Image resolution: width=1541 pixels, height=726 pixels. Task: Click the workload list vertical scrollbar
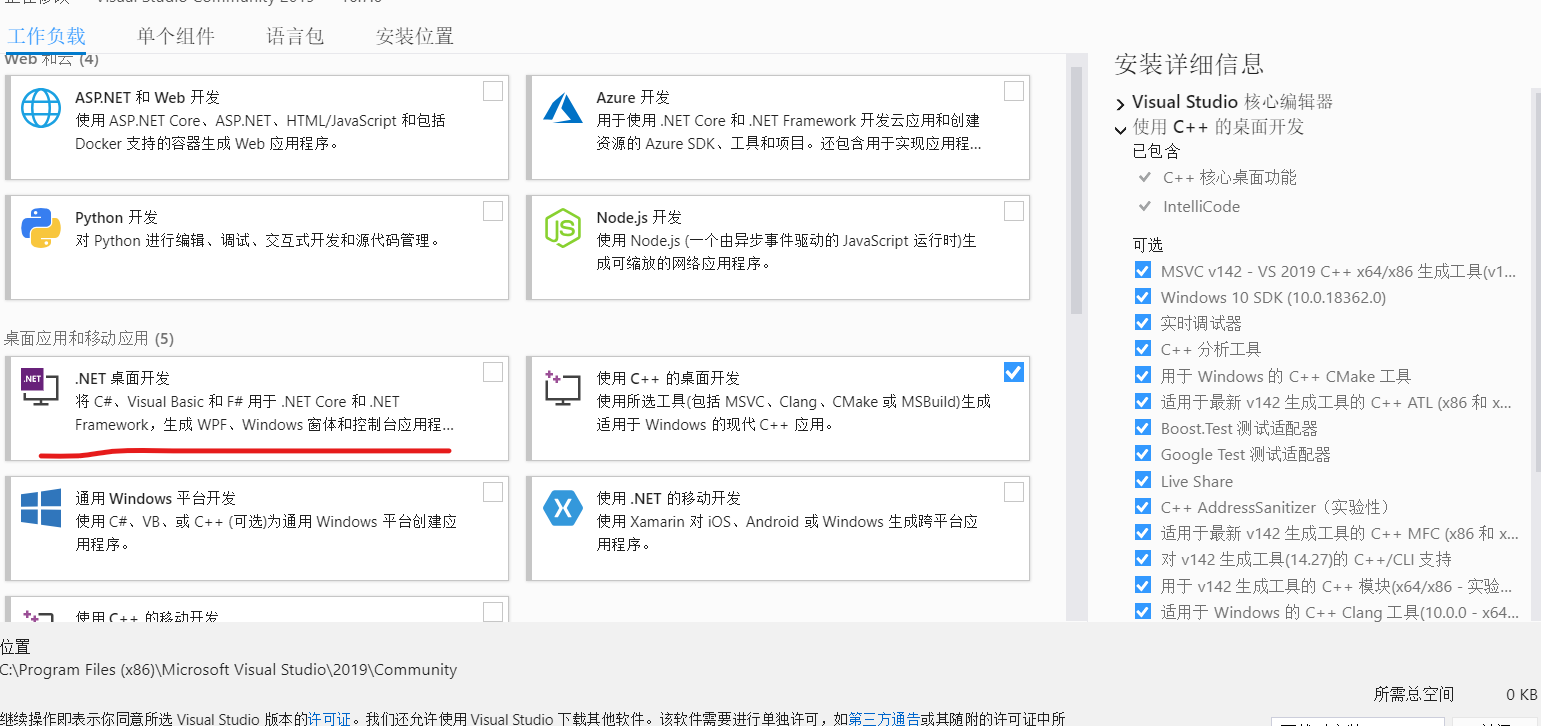tap(1077, 190)
